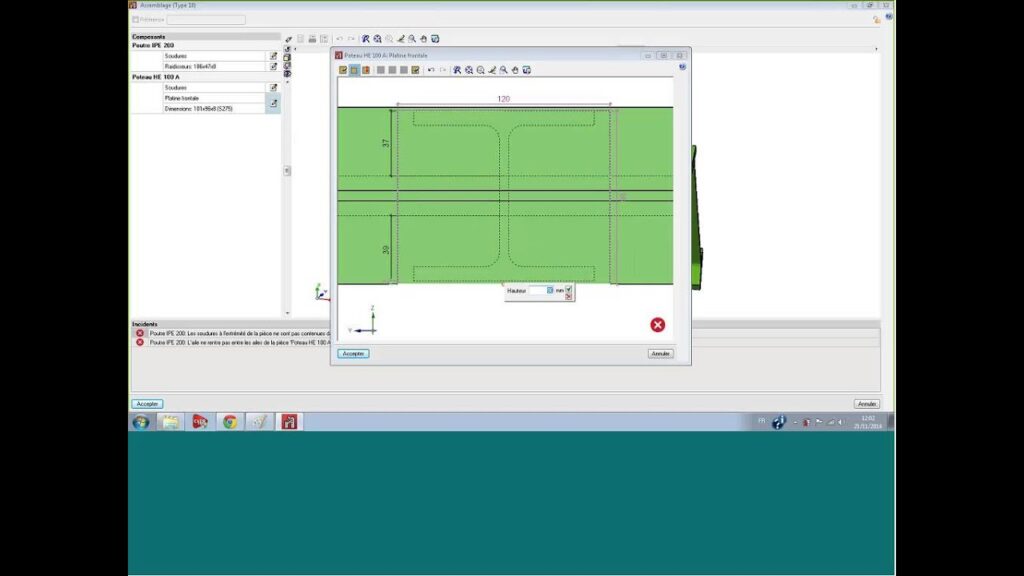Click the Hauteur input field
The height and width of the screenshot is (576, 1024).
540,290
